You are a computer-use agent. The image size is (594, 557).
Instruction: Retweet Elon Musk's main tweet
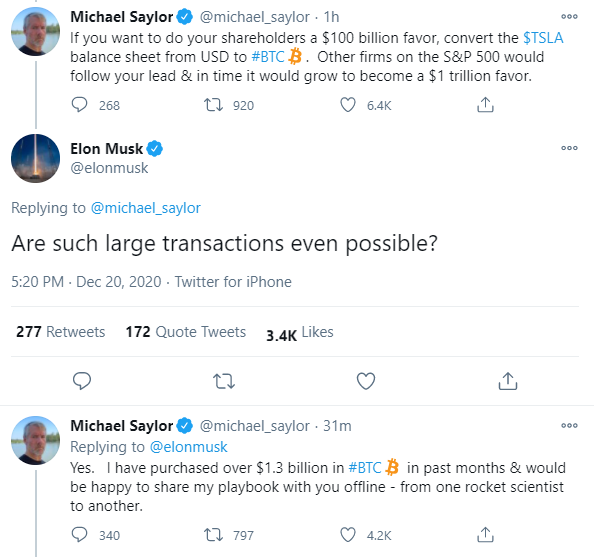pos(224,381)
